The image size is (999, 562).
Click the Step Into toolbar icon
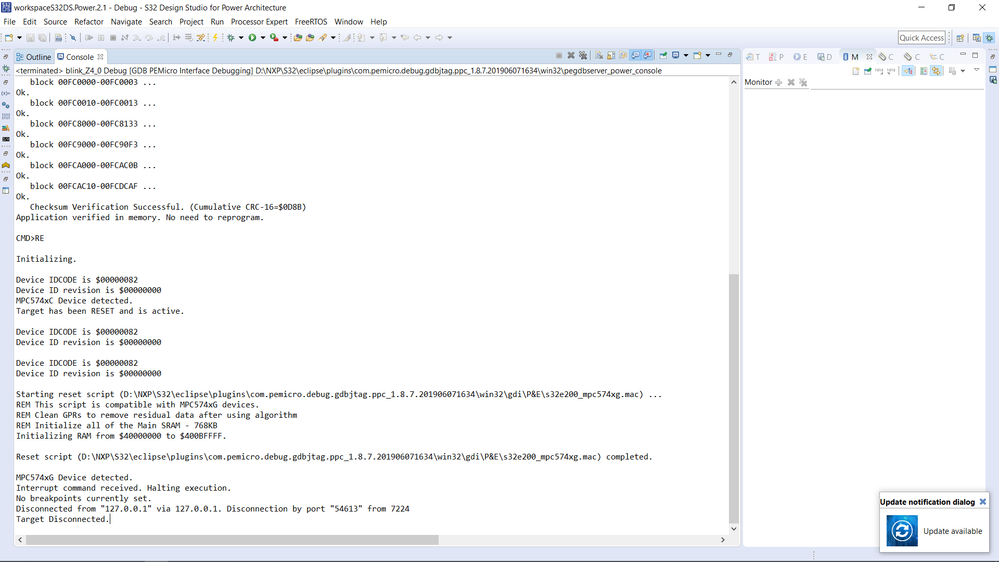click(x=137, y=38)
